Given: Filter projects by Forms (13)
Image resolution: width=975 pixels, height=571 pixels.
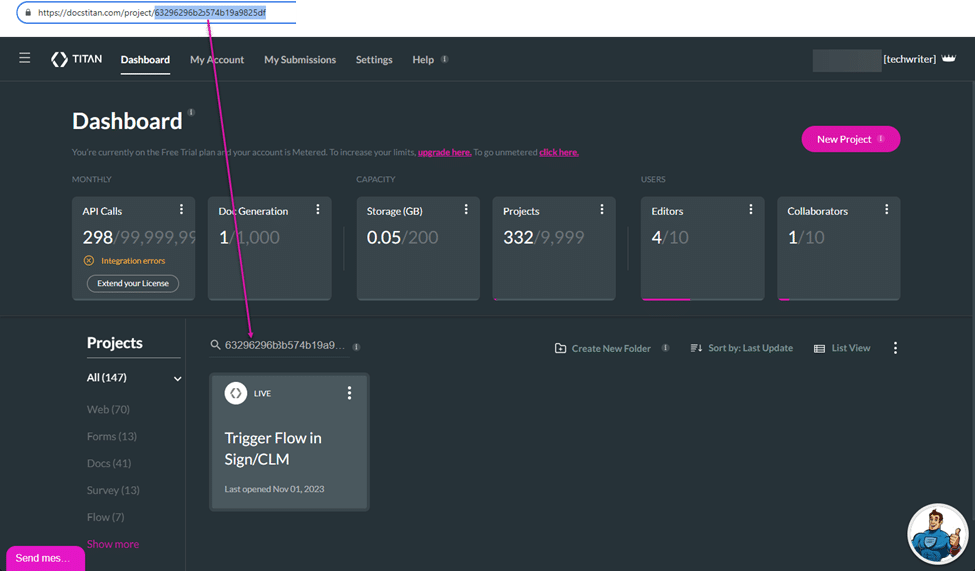Looking at the screenshot, I should coord(112,436).
